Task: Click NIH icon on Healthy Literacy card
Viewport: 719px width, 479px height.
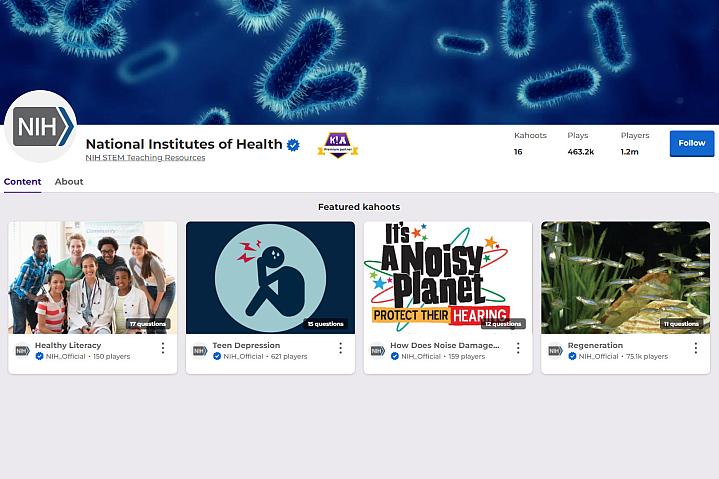Action: pyautogui.click(x=22, y=350)
